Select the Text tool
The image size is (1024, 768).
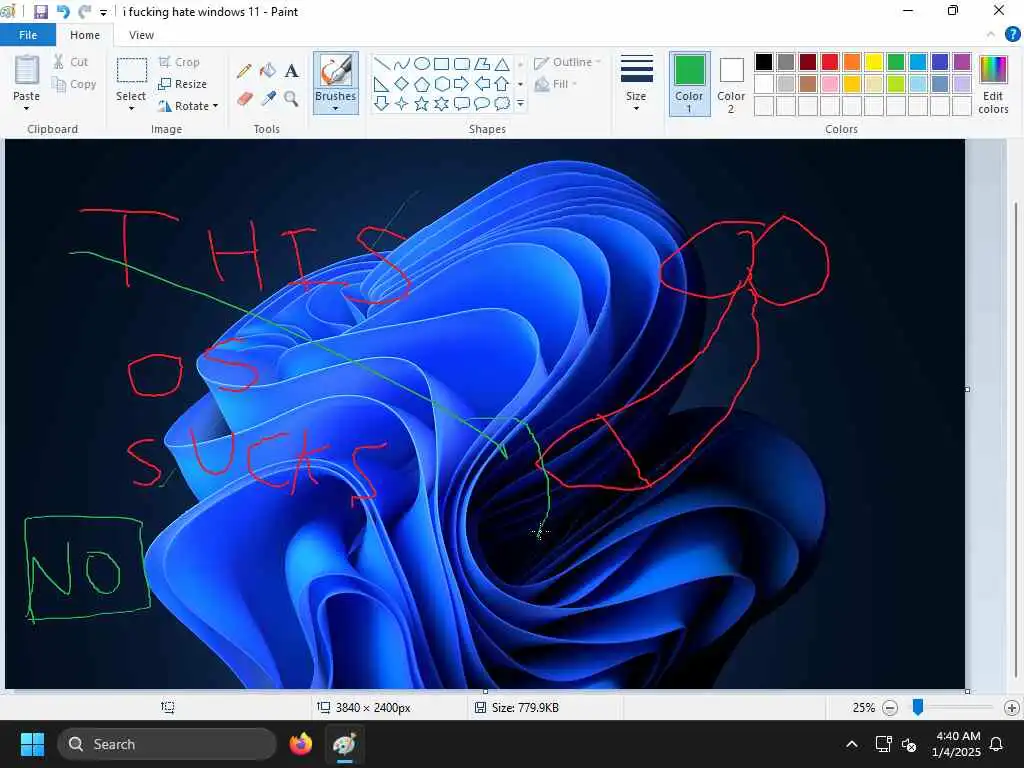291,71
